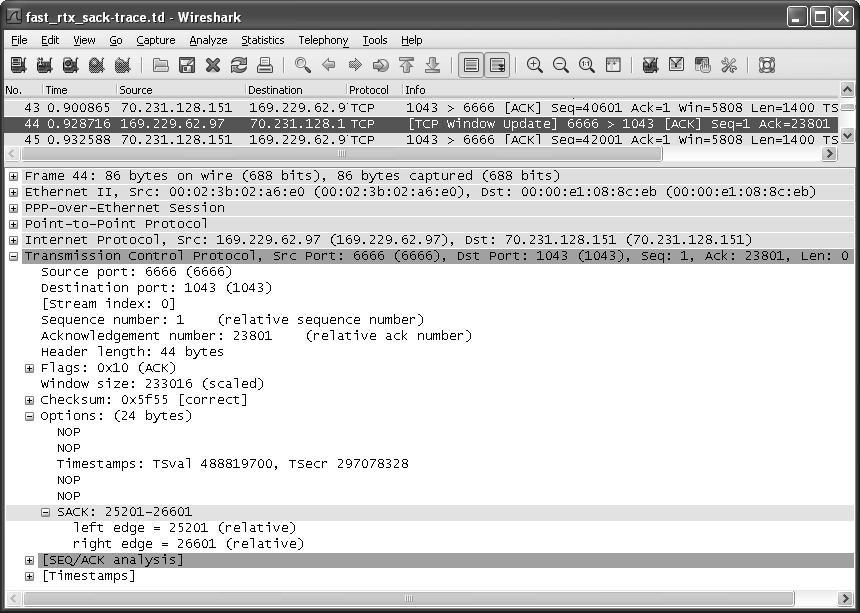860x613 pixels.
Task: Toggle packet list colorize button
Action: [x=471, y=65]
